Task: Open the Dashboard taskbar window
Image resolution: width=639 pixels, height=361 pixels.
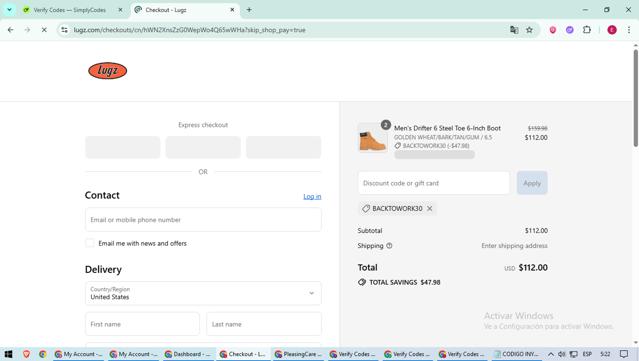Action: pos(188,354)
